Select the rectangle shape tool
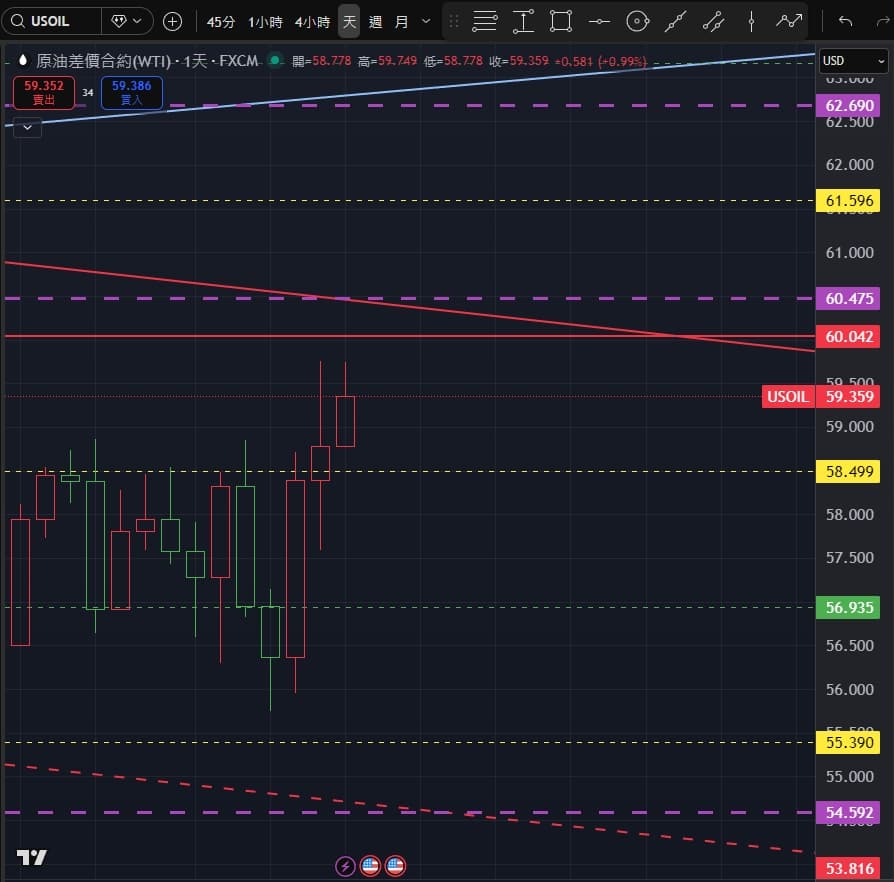The width and height of the screenshot is (894, 882). (560, 20)
